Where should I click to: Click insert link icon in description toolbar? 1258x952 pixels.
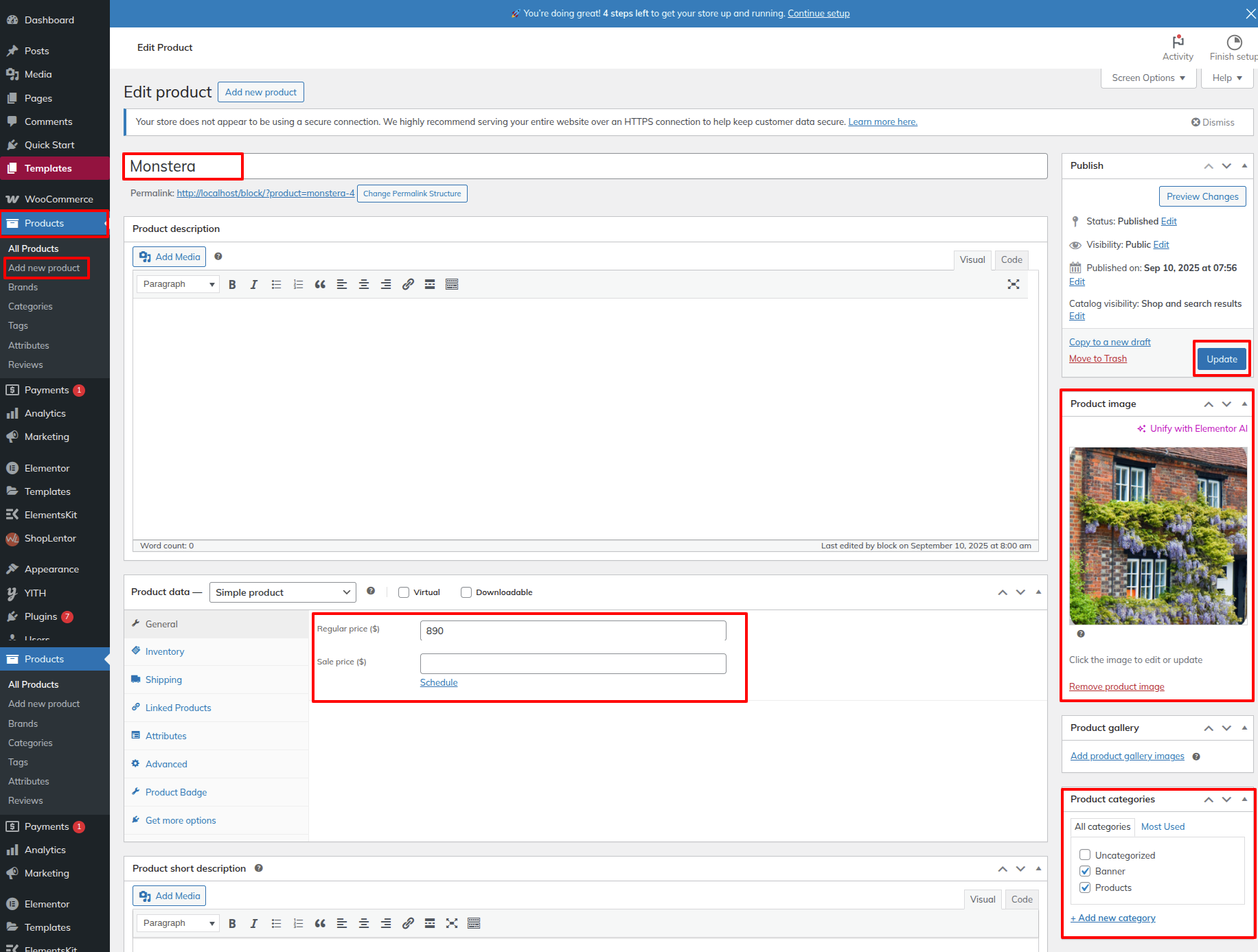point(408,284)
